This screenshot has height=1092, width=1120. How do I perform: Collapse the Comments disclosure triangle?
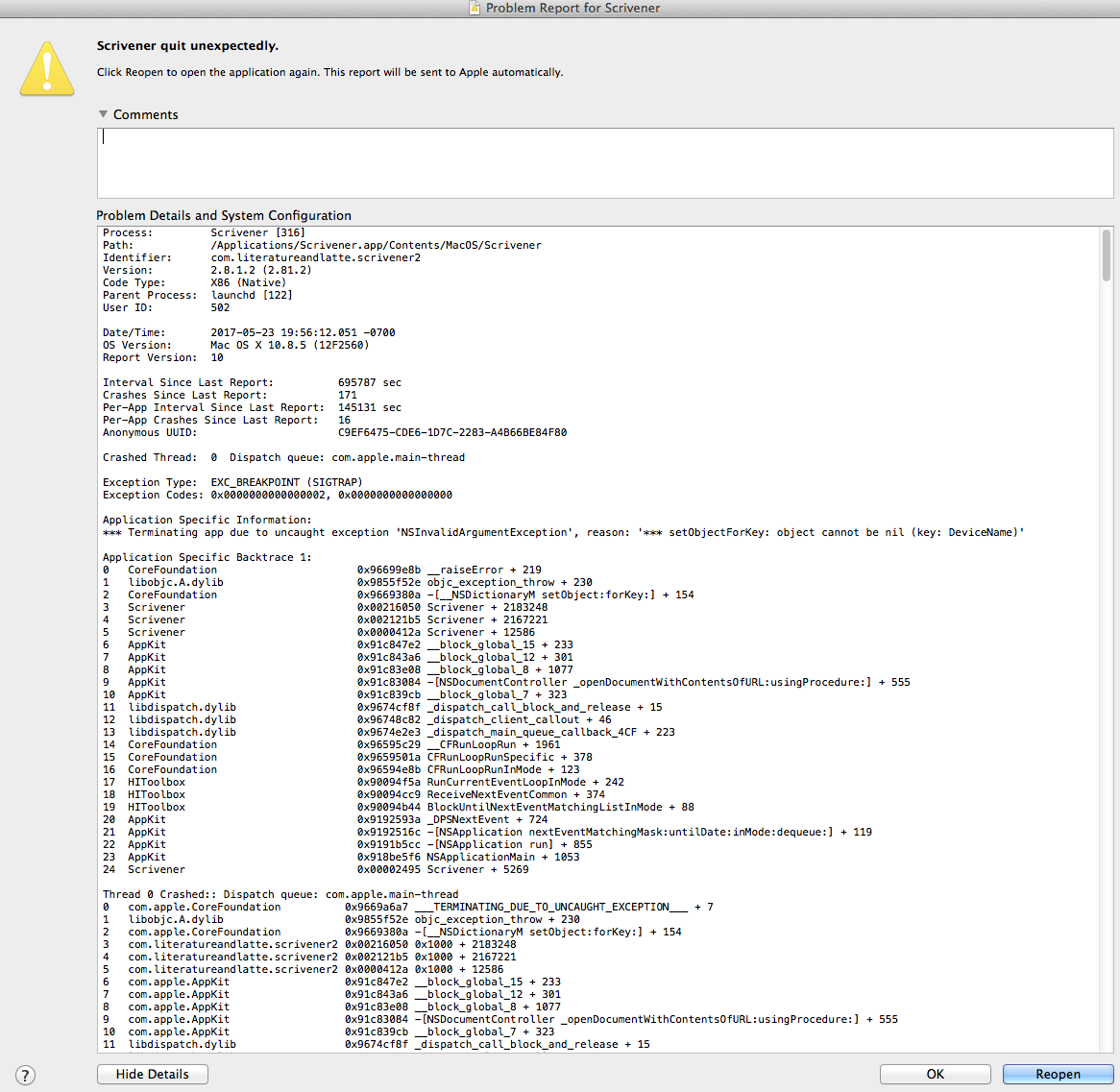click(103, 114)
